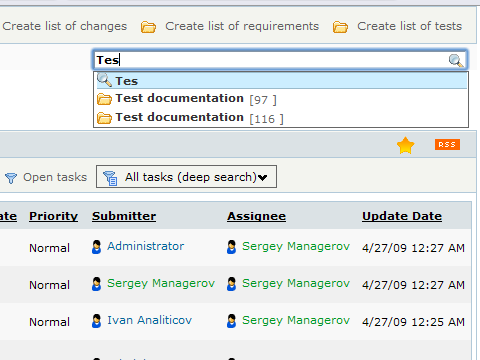Viewport: 480px width, 360px height.
Task: Click folder icon beside Create list of requirements
Action: tap(148, 27)
